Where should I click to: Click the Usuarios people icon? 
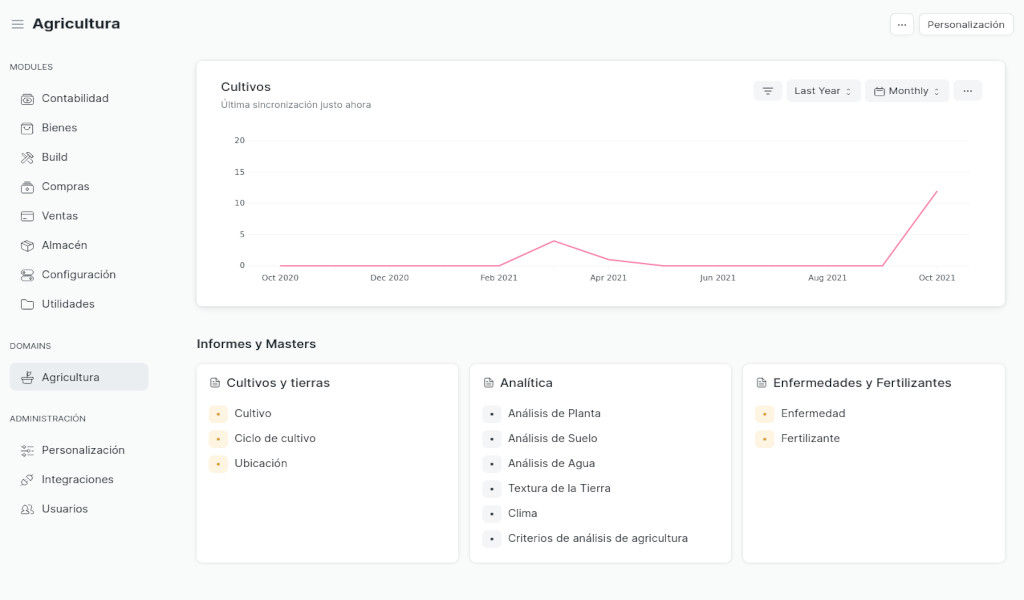point(27,509)
